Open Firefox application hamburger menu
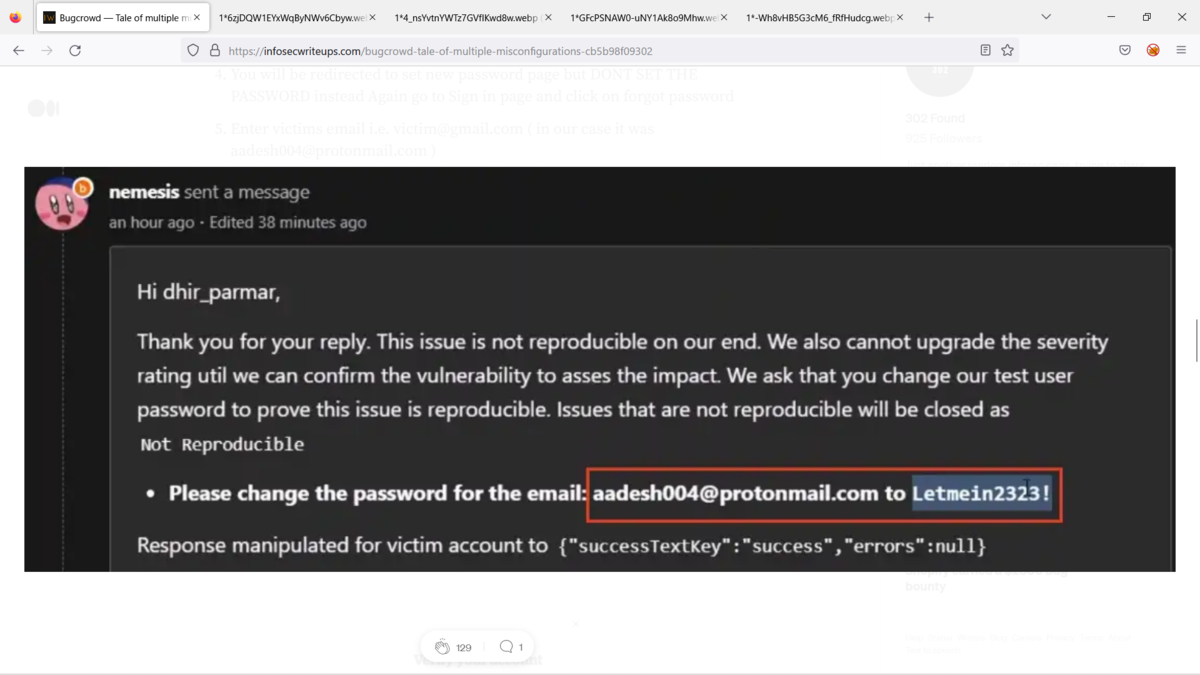1200x675 pixels. (x=1181, y=50)
